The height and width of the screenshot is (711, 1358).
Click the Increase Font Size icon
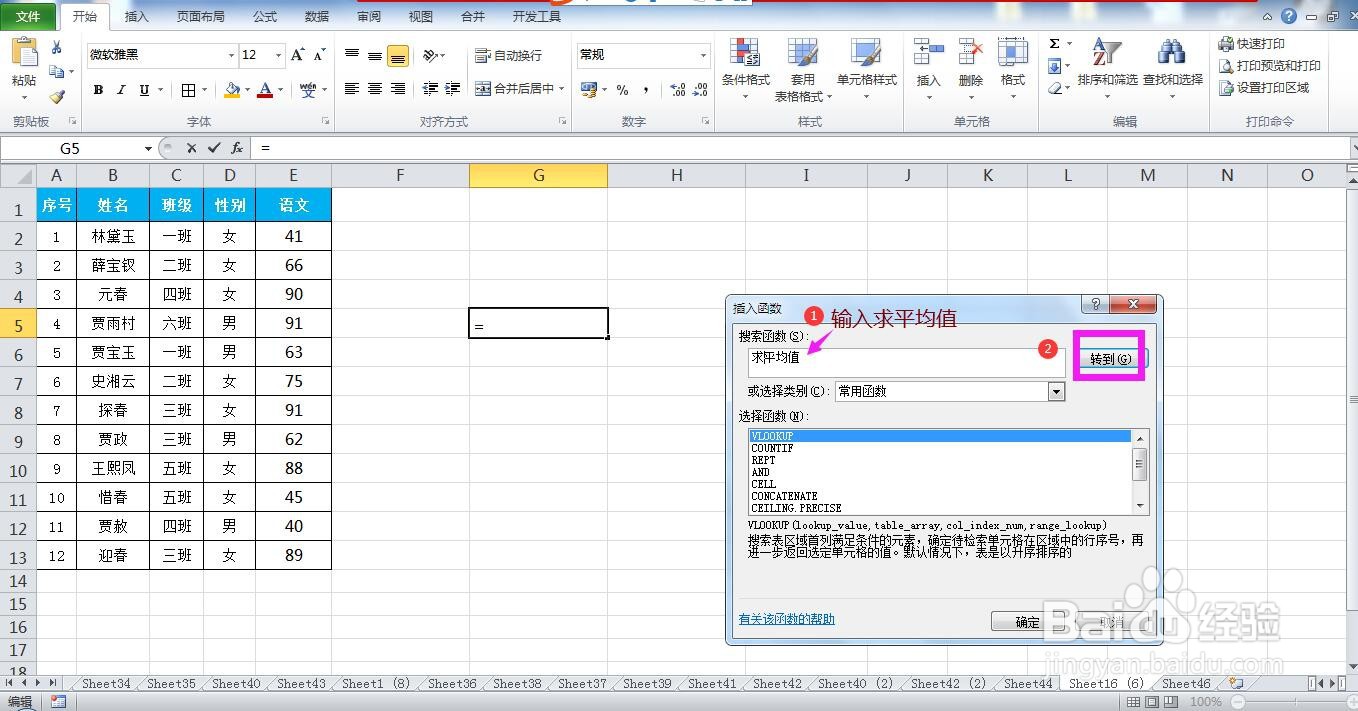pos(298,55)
